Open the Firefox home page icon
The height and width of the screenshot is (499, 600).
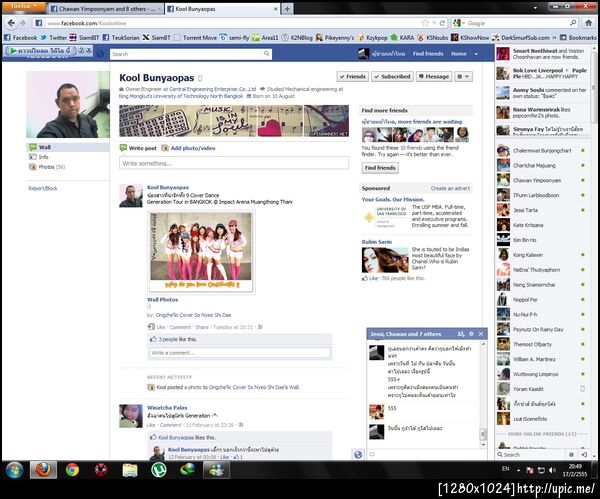tap(589, 23)
